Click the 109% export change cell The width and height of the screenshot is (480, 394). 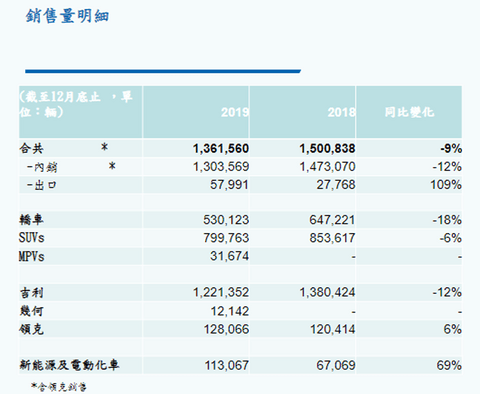point(446,185)
